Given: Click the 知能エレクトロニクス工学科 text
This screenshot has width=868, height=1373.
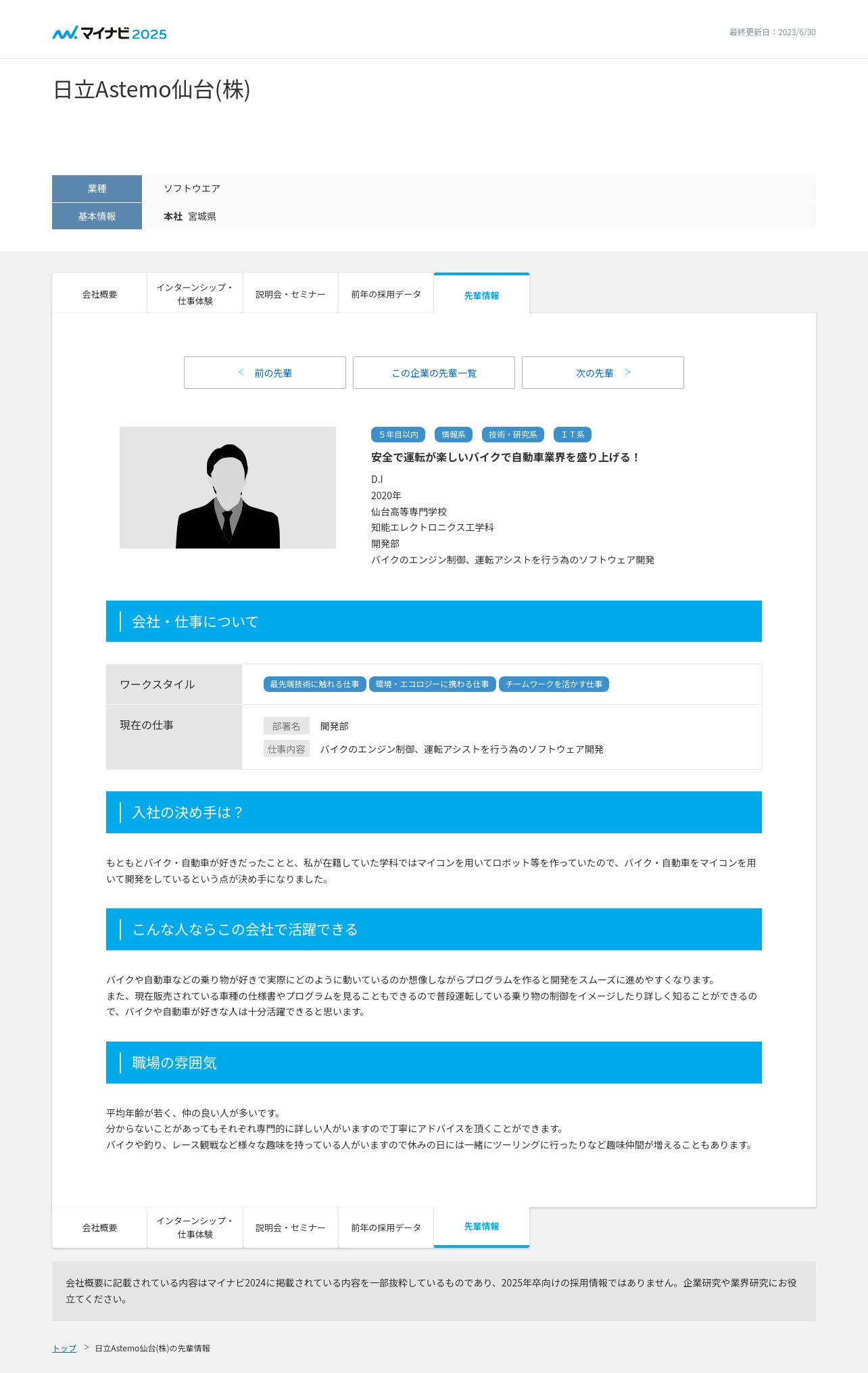Looking at the screenshot, I should (433, 528).
